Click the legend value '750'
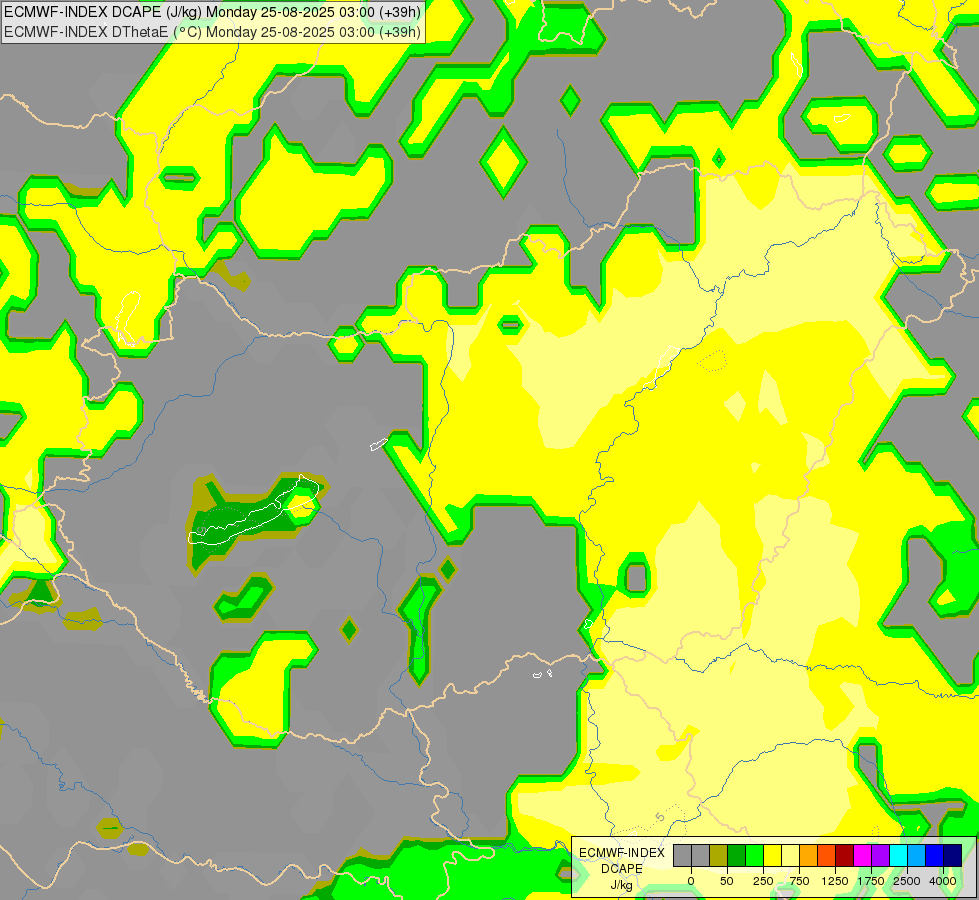The image size is (979, 900). point(799,881)
